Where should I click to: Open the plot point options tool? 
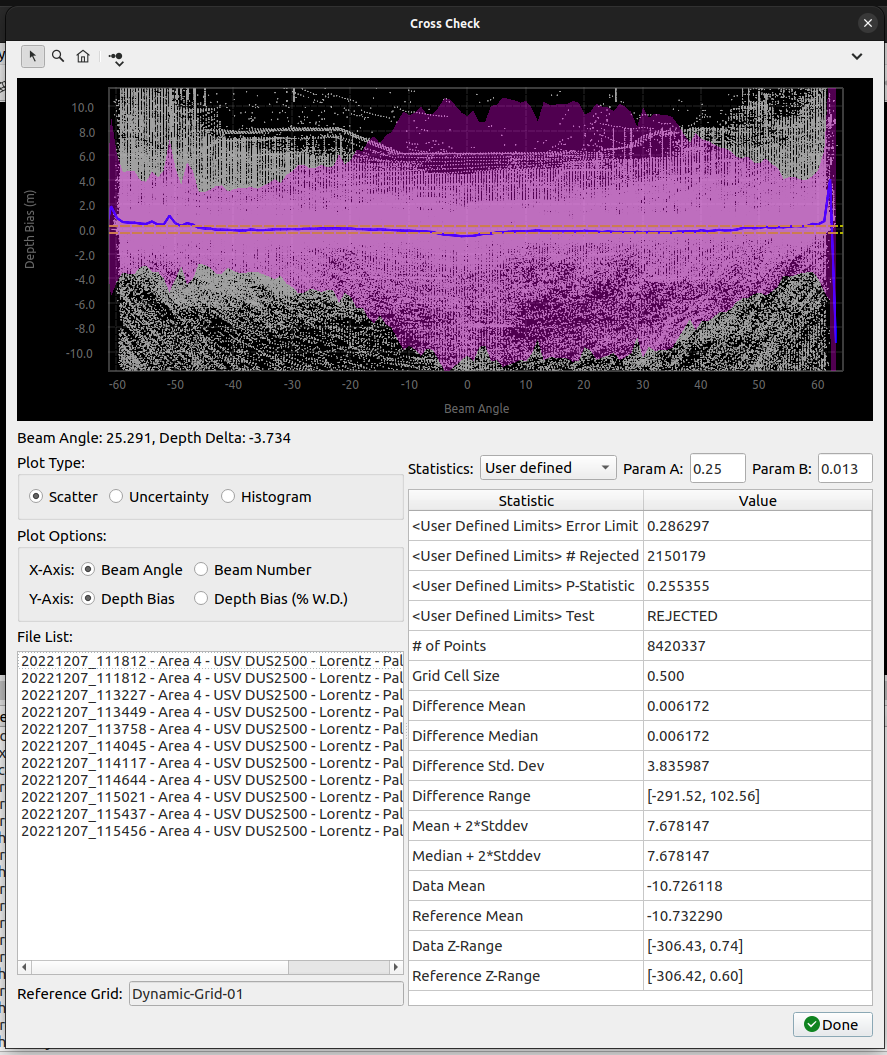(x=117, y=58)
